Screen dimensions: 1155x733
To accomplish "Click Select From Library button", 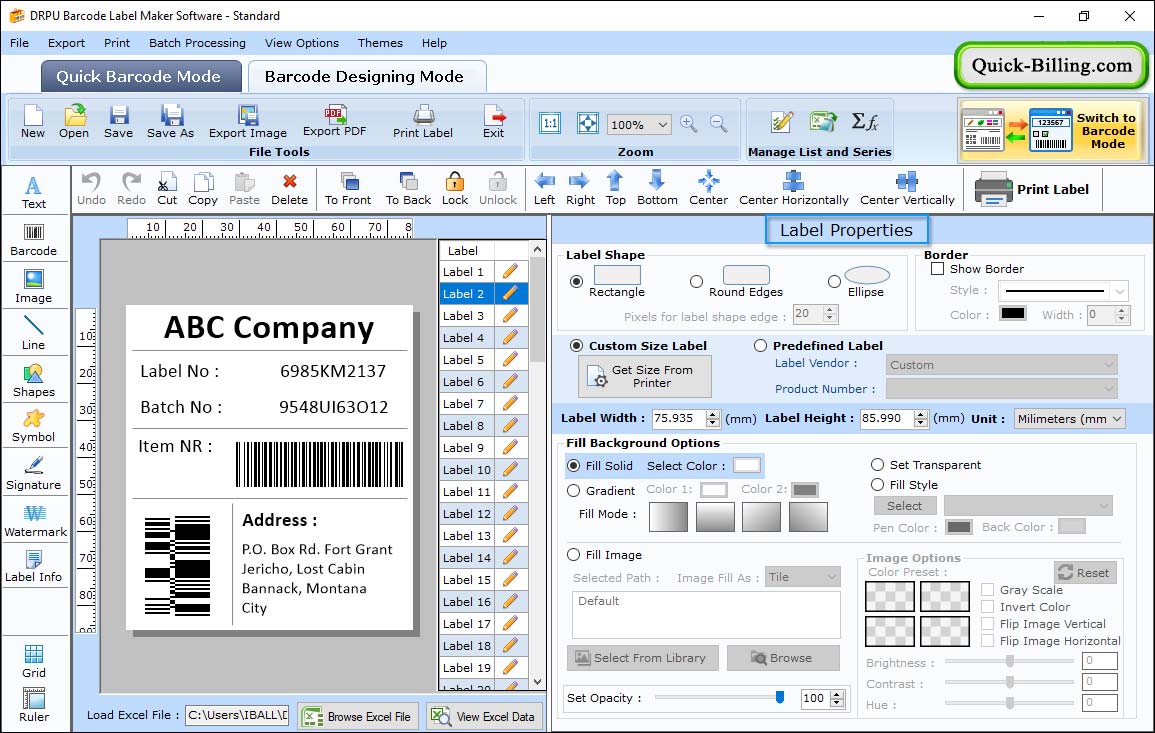I will tap(641, 658).
